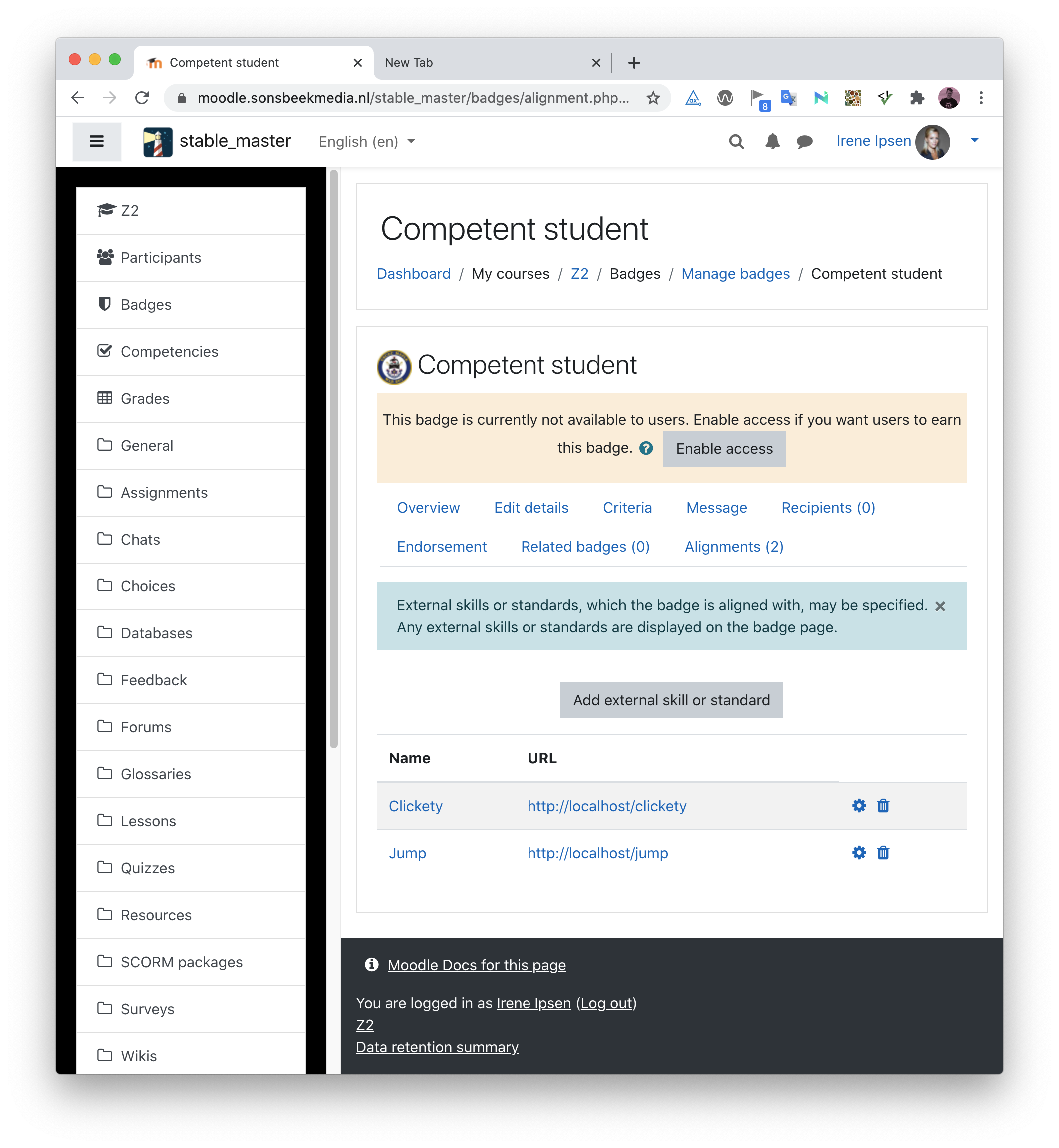Open the Z2 breadcrumb link
This screenshot has width=1059, height=1148.
579,273
